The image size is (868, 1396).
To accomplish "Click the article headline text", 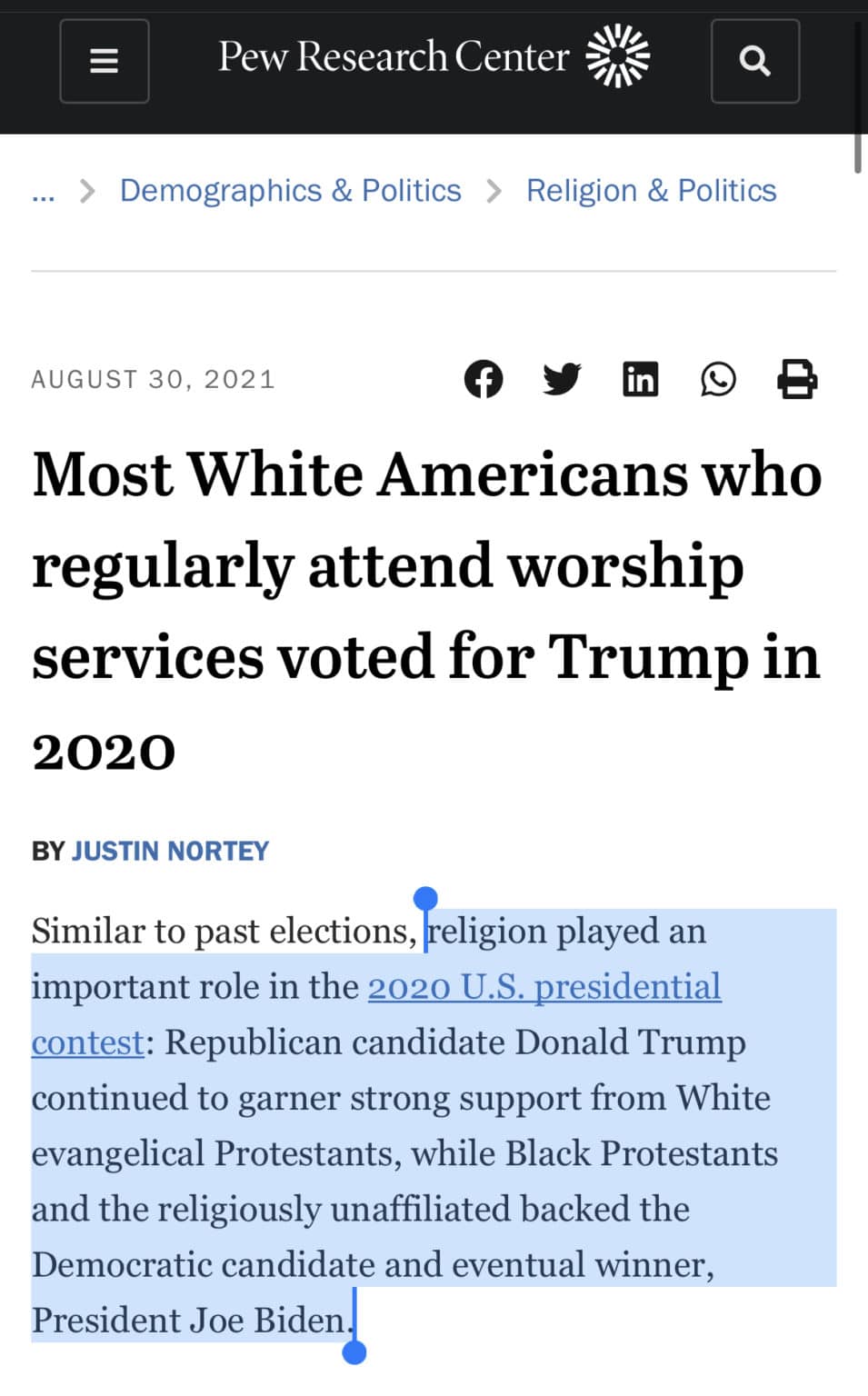I will click(427, 611).
